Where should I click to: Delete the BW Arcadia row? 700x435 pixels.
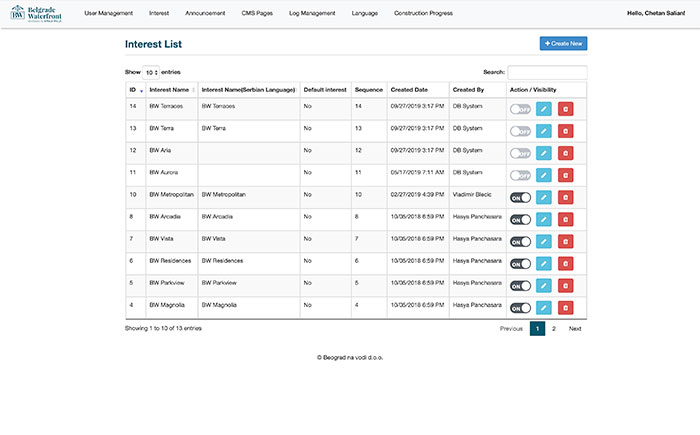pos(565,219)
